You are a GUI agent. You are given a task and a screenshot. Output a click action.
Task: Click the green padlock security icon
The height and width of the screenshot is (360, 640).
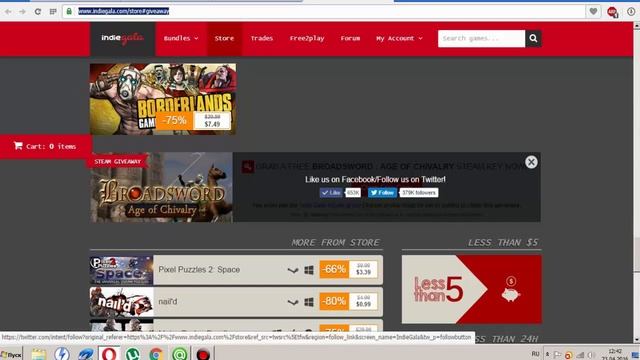coord(69,11)
